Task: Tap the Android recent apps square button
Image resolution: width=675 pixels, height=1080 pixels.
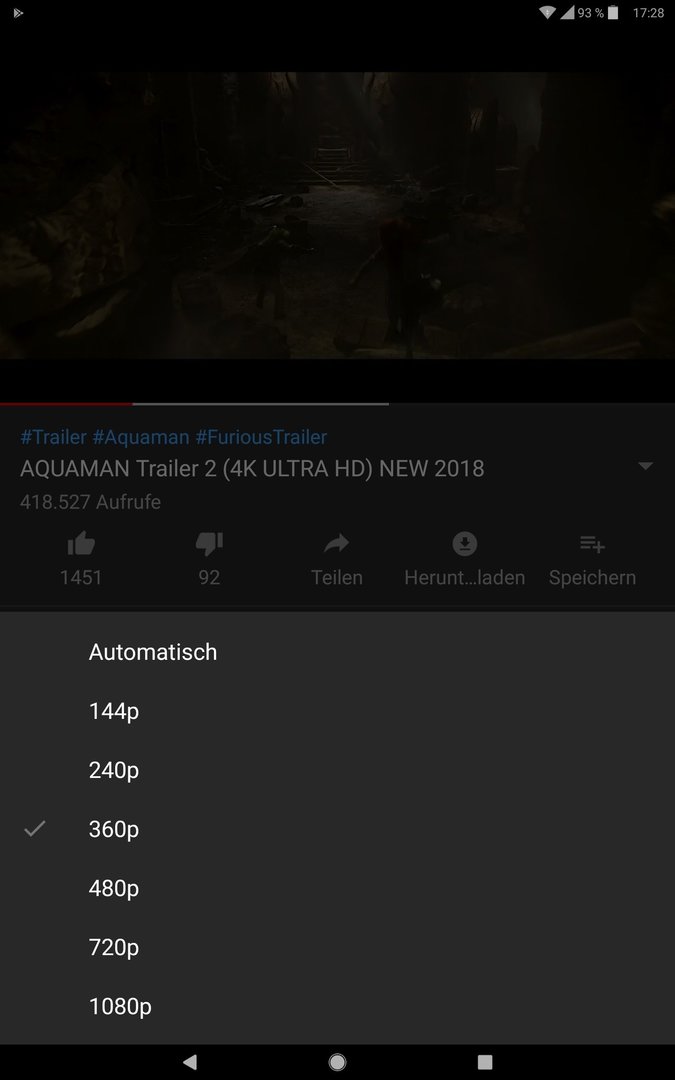Action: pyautogui.click(x=485, y=1062)
